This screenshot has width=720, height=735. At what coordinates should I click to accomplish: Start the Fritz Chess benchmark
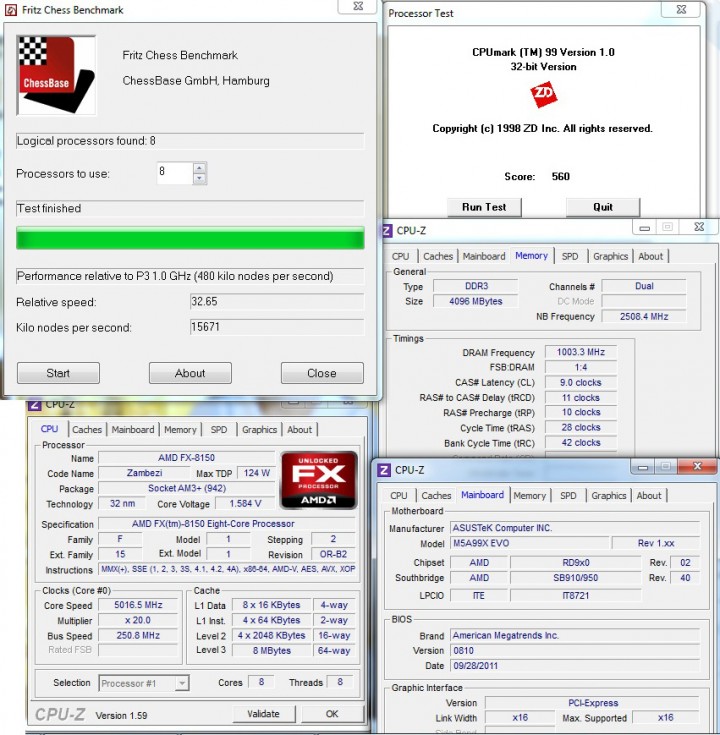click(58, 373)
